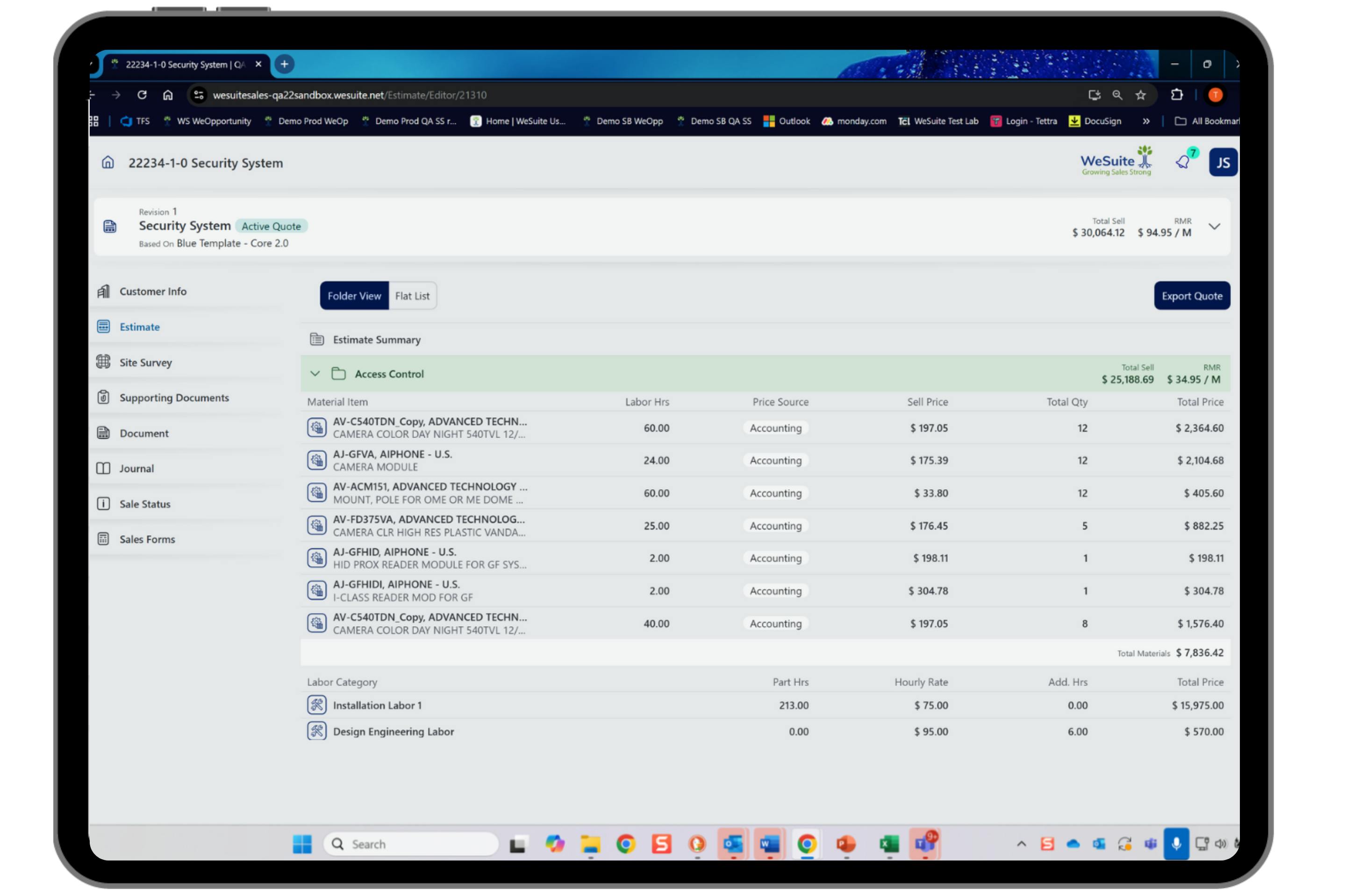Open Excel from the taskbar

(888, 843)
